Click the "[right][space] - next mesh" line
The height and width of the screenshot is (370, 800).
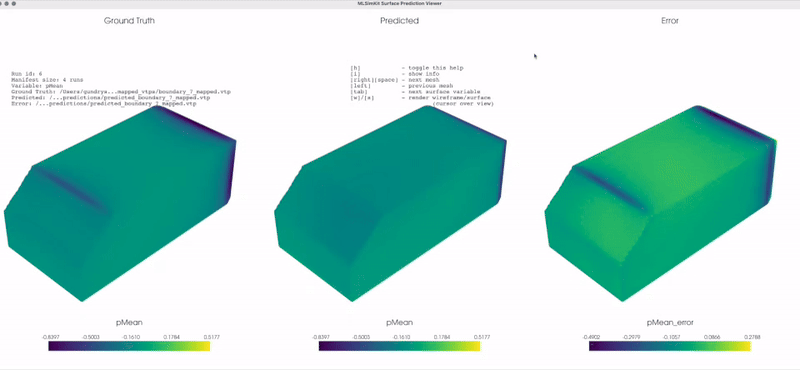coord(394,80)
